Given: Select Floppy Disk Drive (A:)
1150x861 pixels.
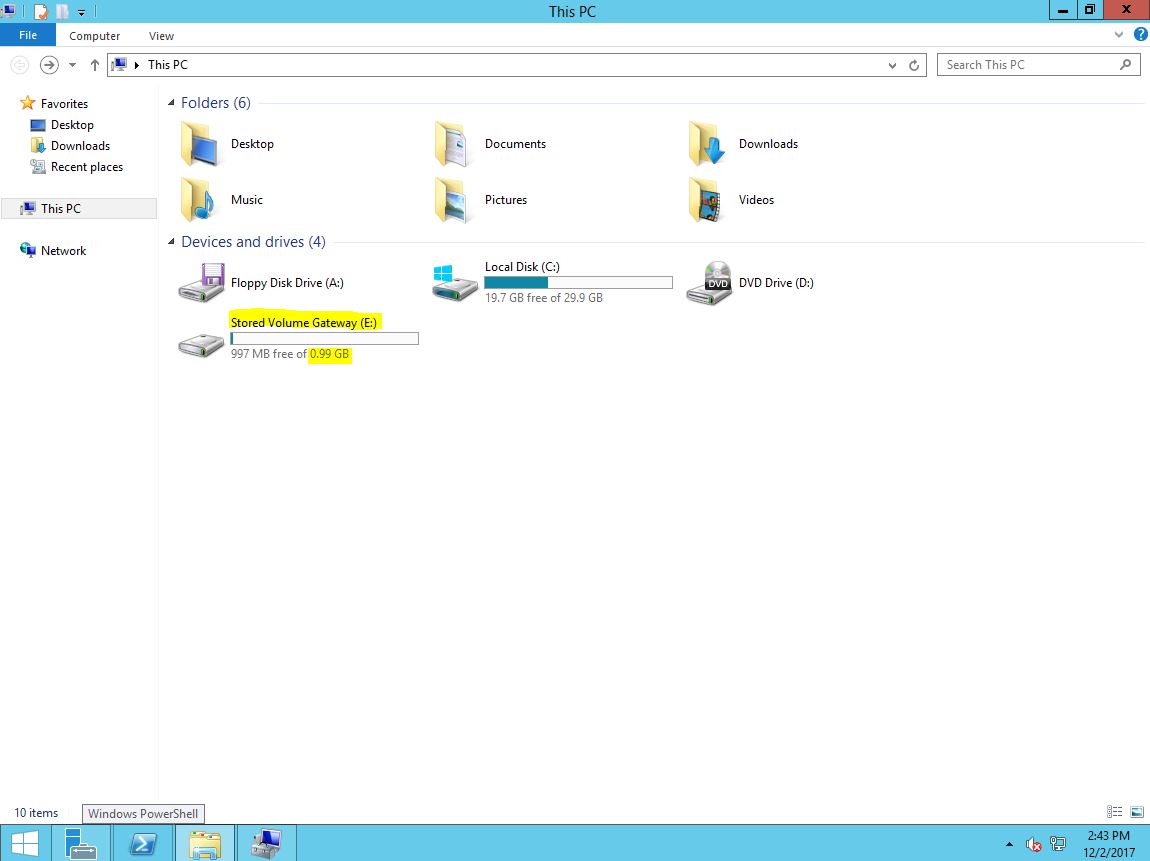Looking at the screenshot, I should [201, 283].
